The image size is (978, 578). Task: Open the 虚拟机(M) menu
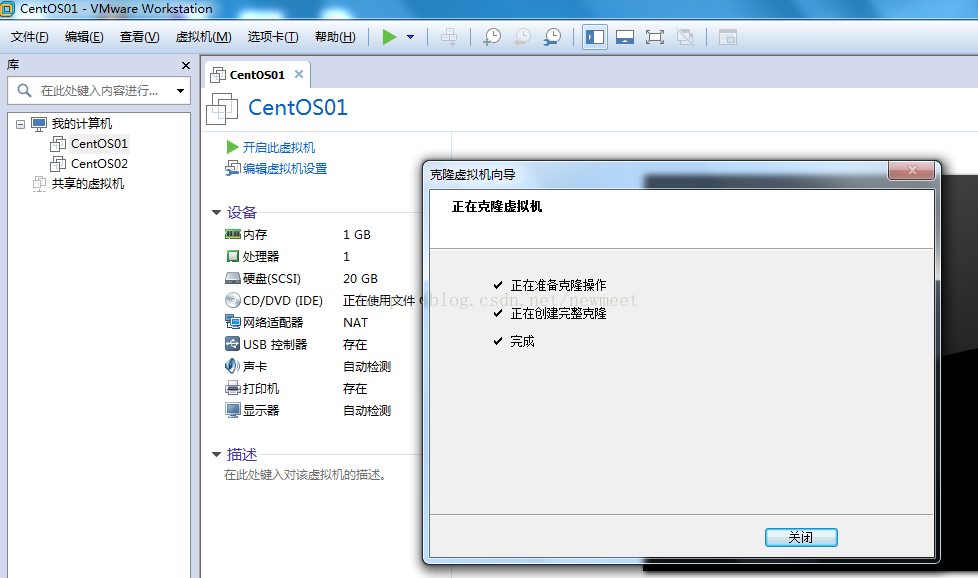tap(203, 37)
